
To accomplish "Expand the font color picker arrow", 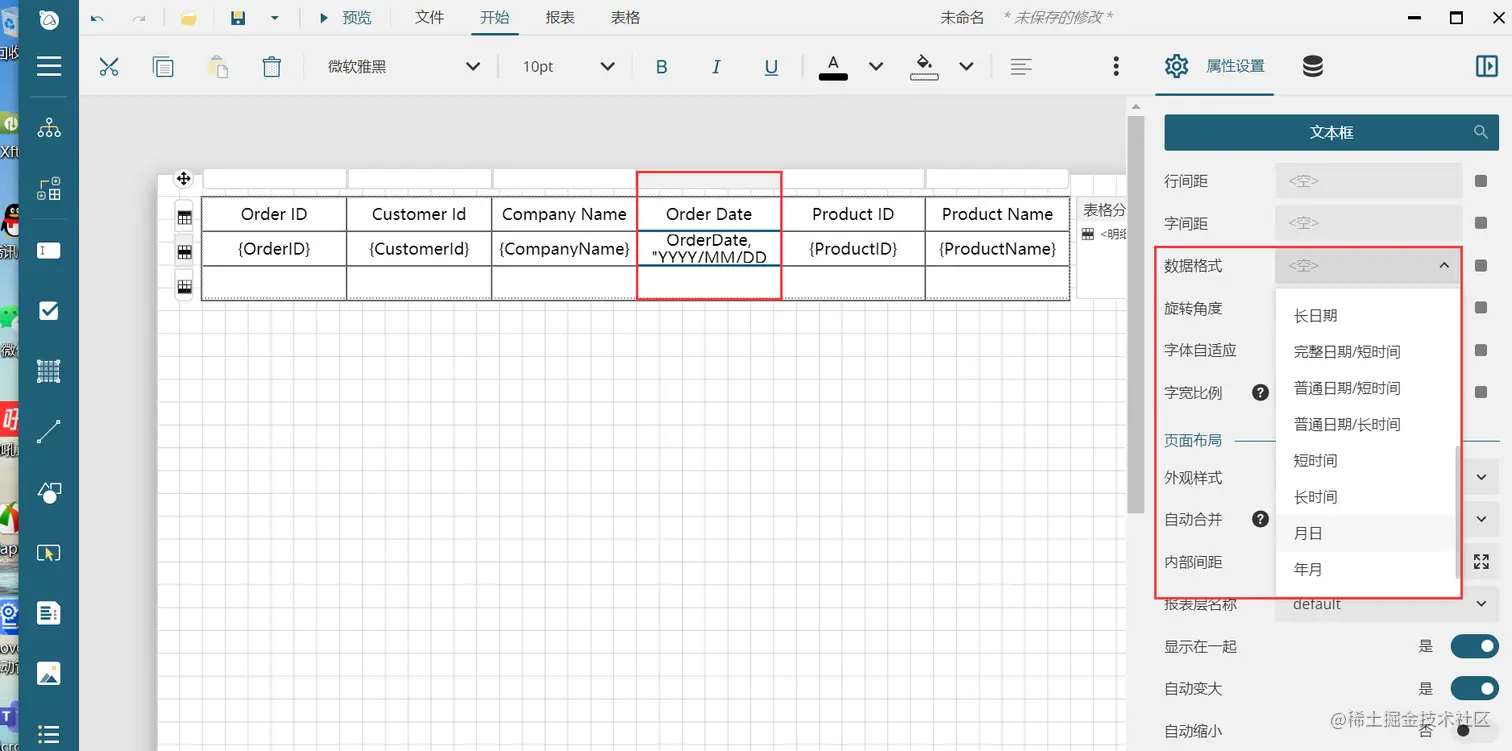I will point(876,67).
